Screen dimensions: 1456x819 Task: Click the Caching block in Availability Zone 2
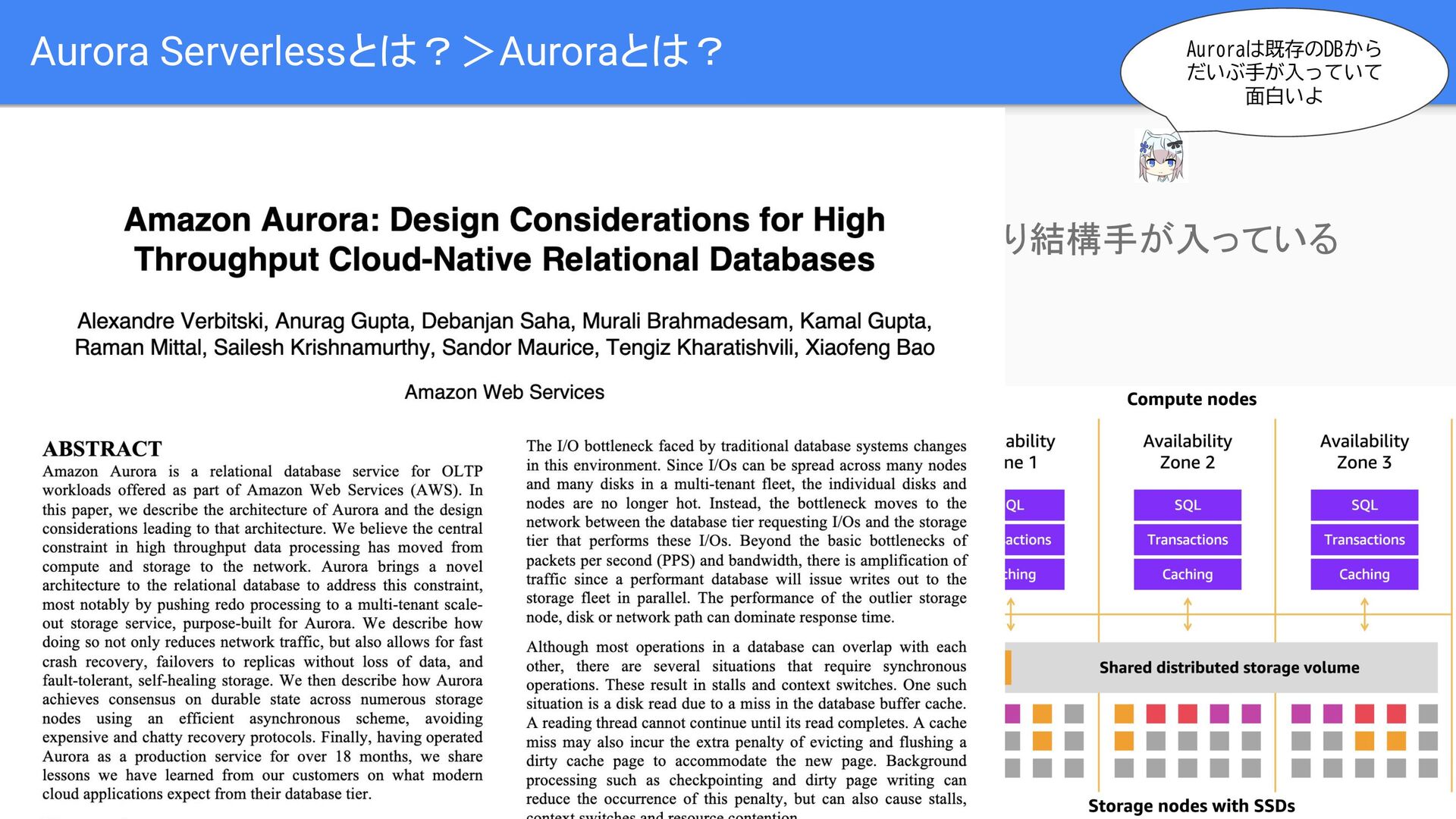tap(1187, 575)
